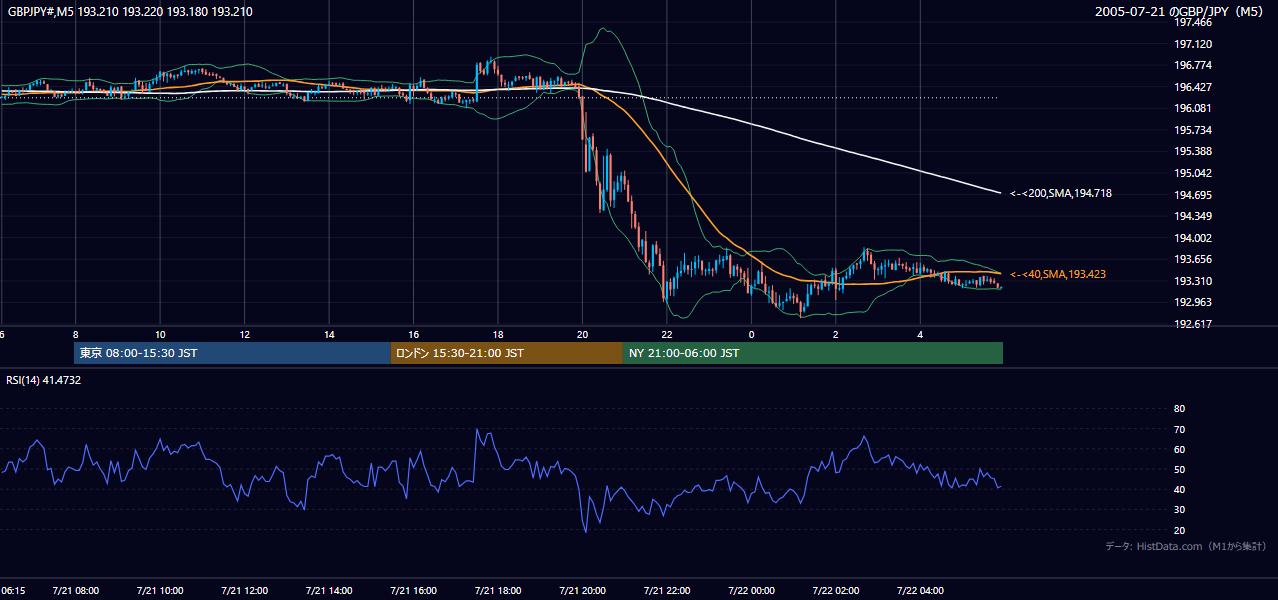Click price axis value 193.656
1278x600 pixels.
1193,259
